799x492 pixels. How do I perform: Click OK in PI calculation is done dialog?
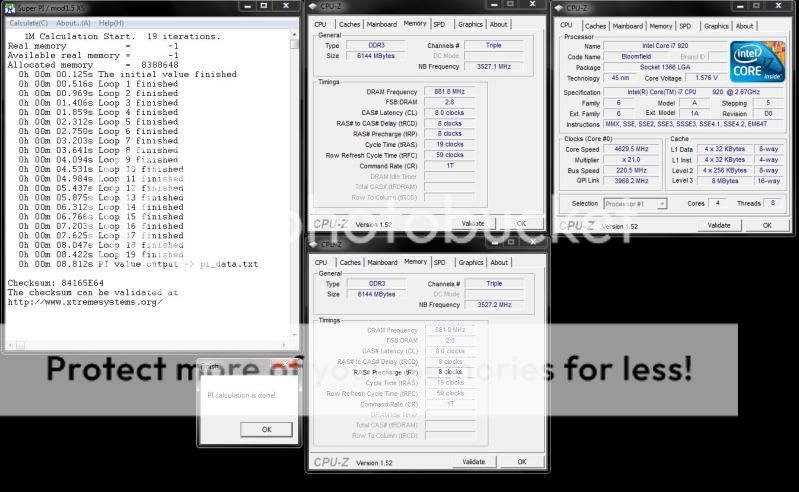click(x=266, y=429)
